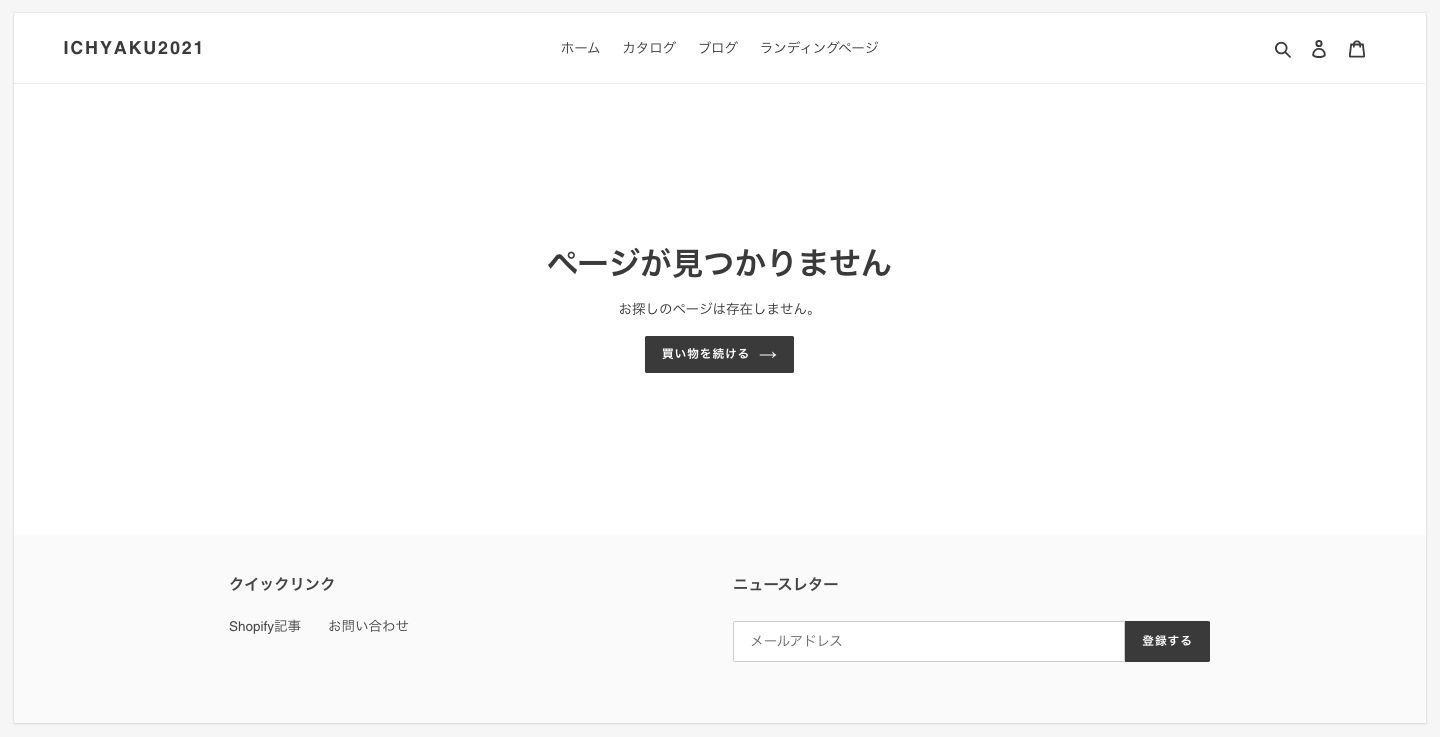Open the search magnifier icon
Viewport: 1440px width, 737px height.
point(1283,49)
